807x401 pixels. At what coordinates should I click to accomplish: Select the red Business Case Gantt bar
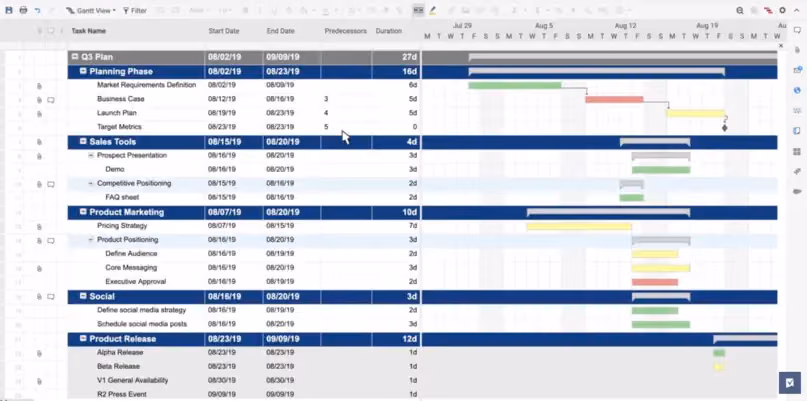614,99
